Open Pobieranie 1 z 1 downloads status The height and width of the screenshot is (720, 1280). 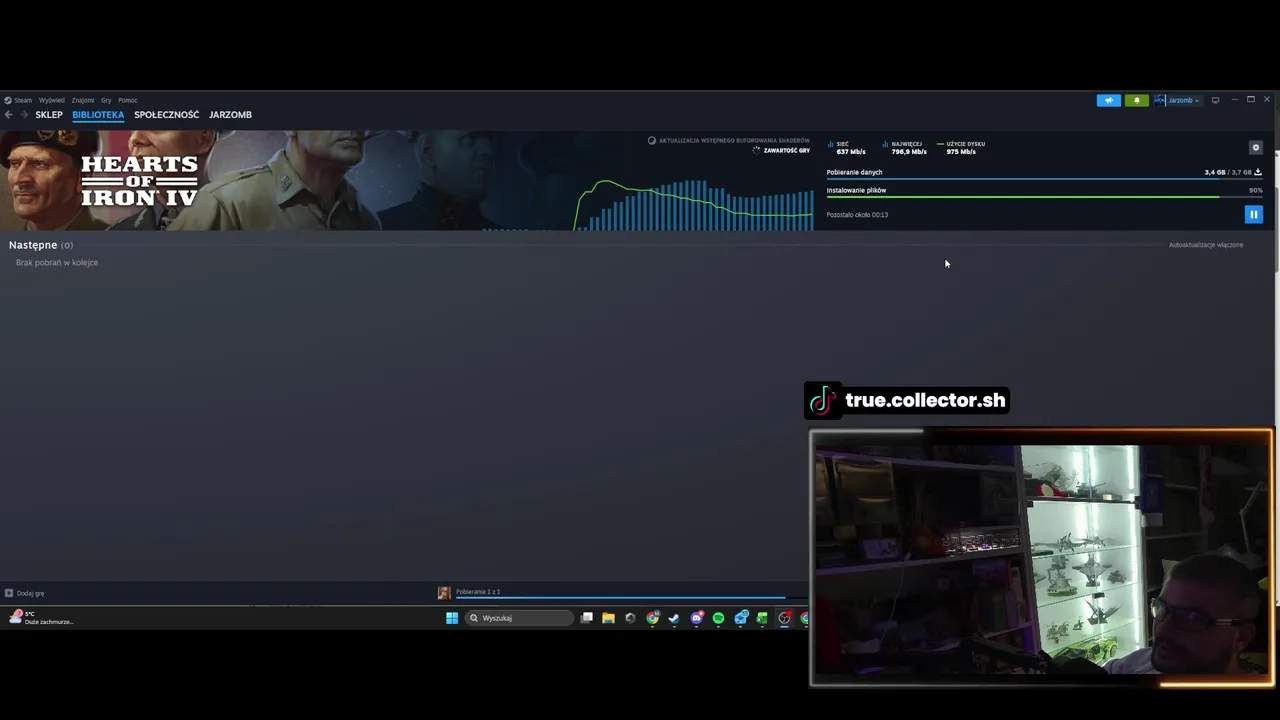pyautogui.click(x=478, y=592)
